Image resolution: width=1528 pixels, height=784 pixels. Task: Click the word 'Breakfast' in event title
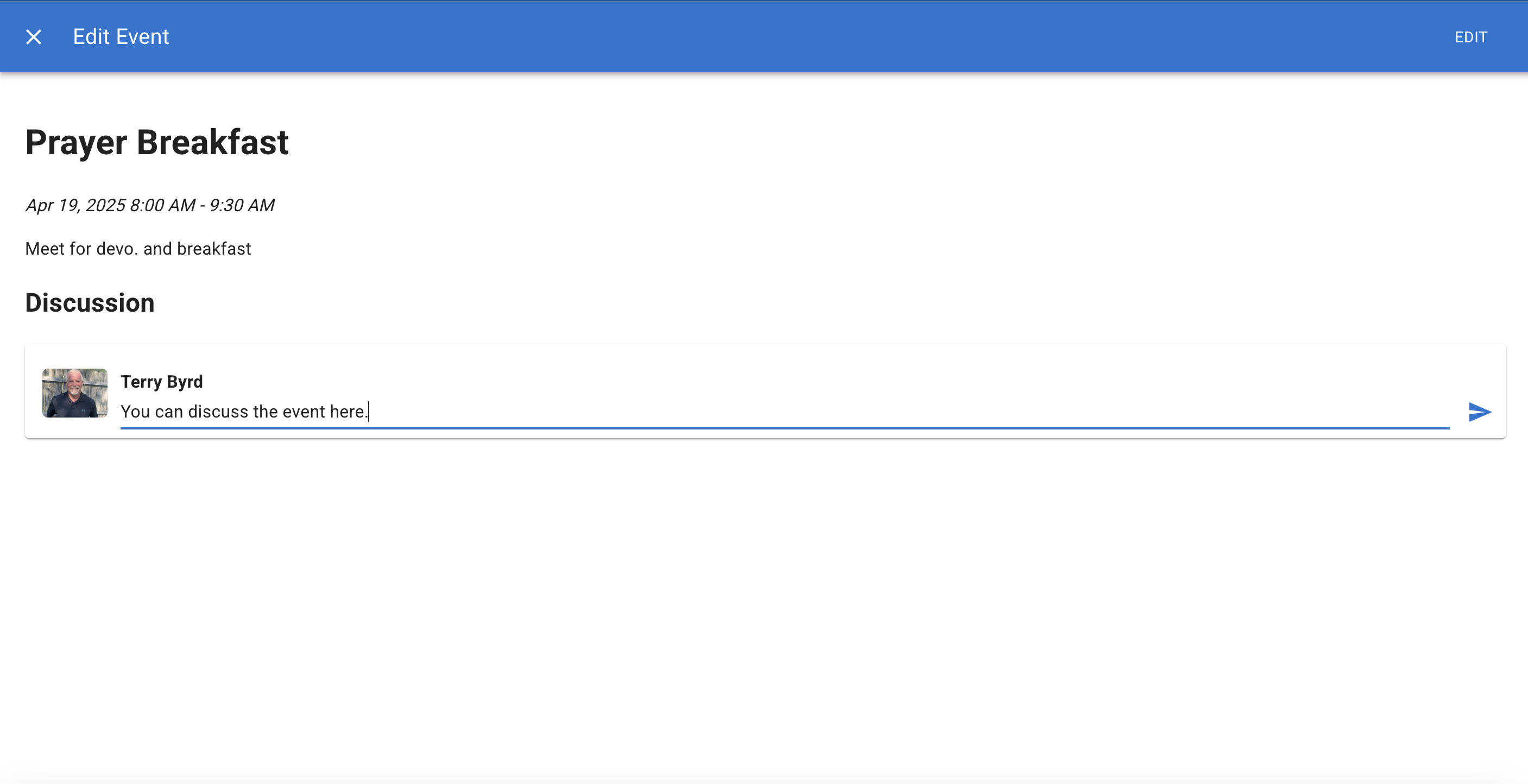pyautogui.click(x=212, y=142)
